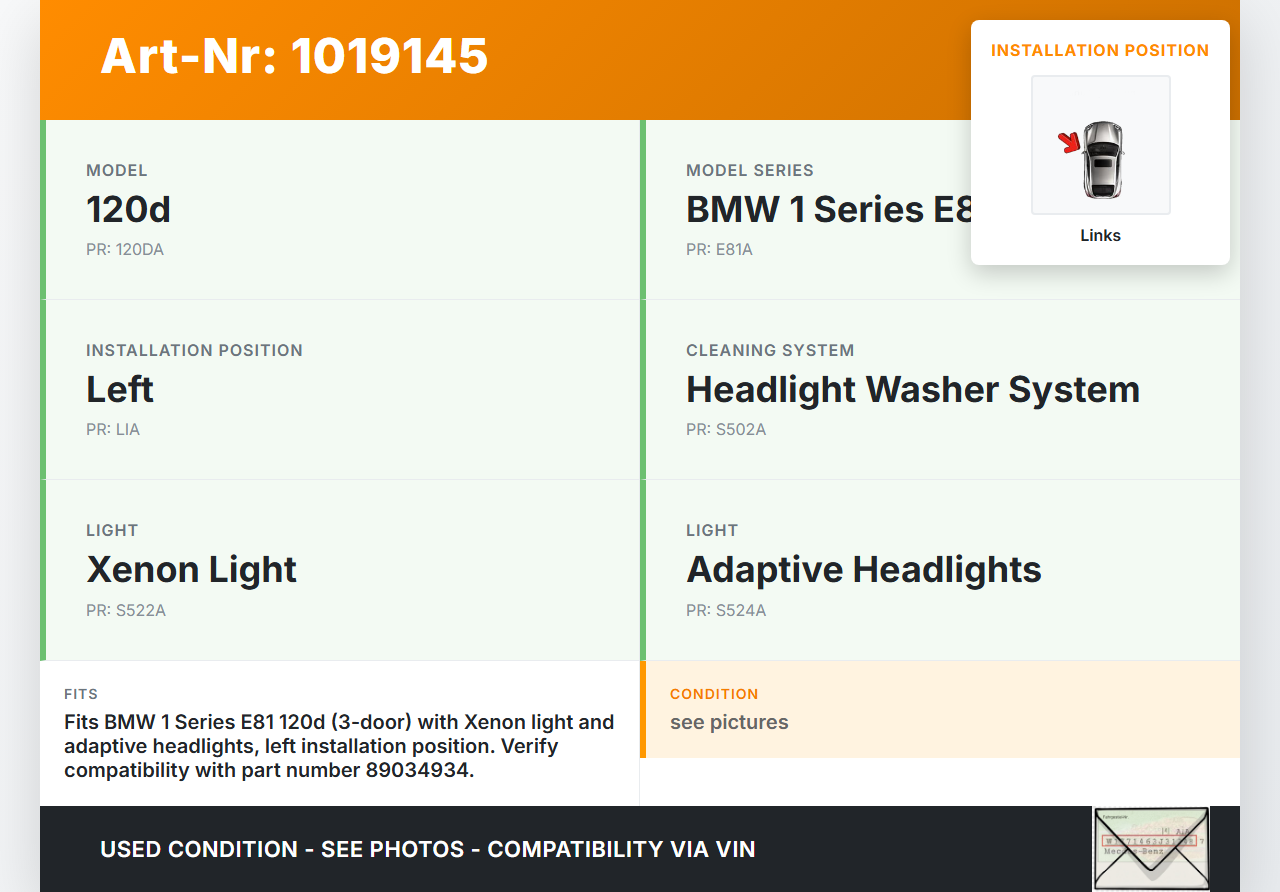The height and width of the screenshot is (892, 1280).
Task: Select the Xenon Light value
Action: pyautogui.click(x=192, y=569)
